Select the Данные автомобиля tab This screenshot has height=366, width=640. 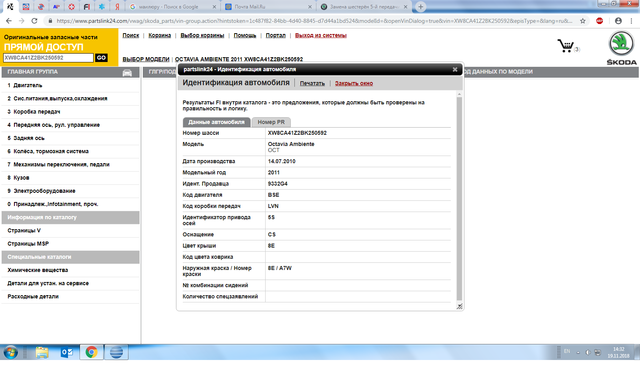216,122
